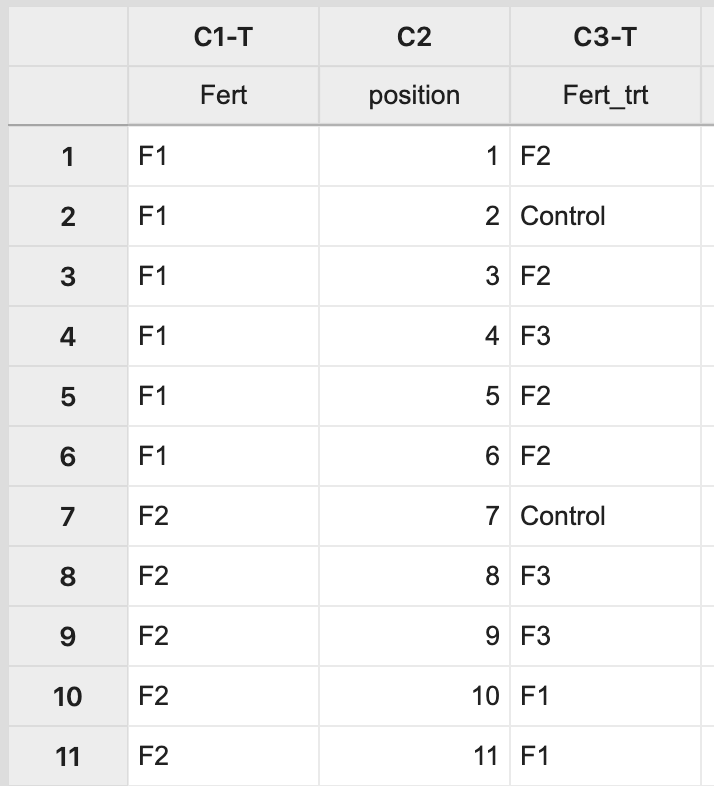Click the Fert column name cell
714x786 pixels.
[x=223, y=95]
